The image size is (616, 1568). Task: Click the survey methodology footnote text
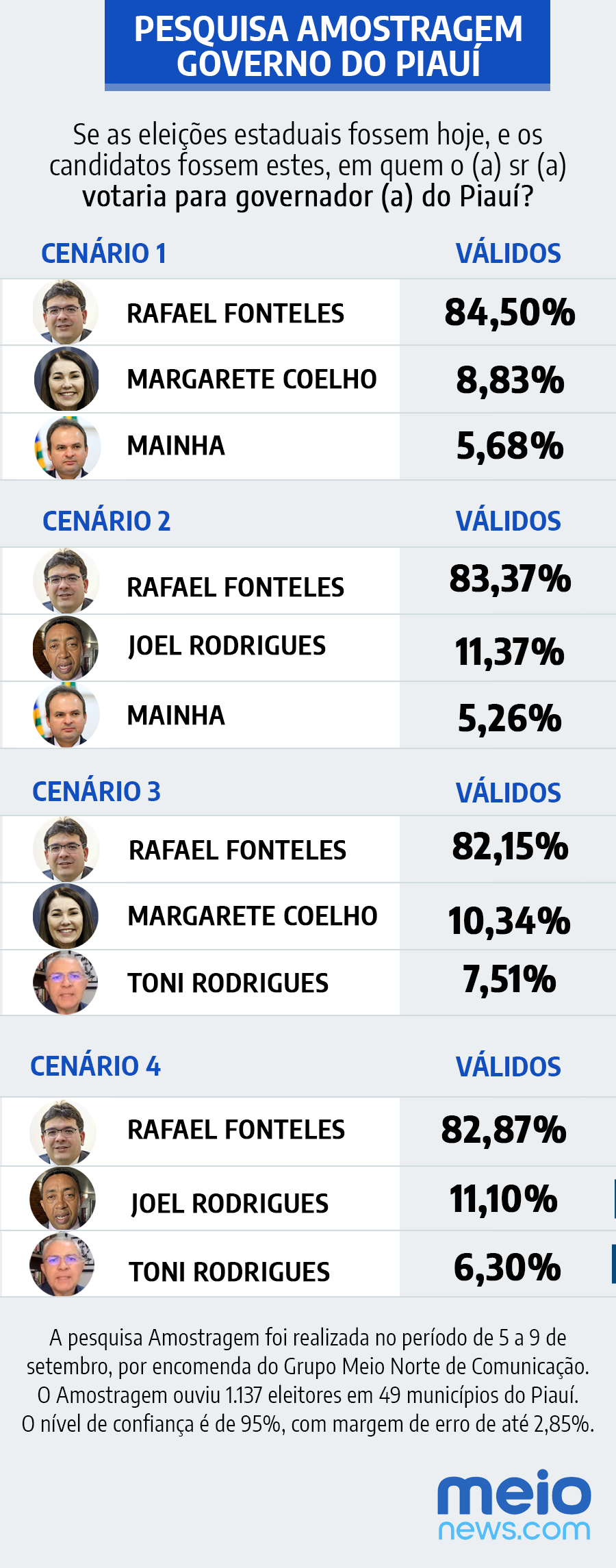coord(308,1380)
